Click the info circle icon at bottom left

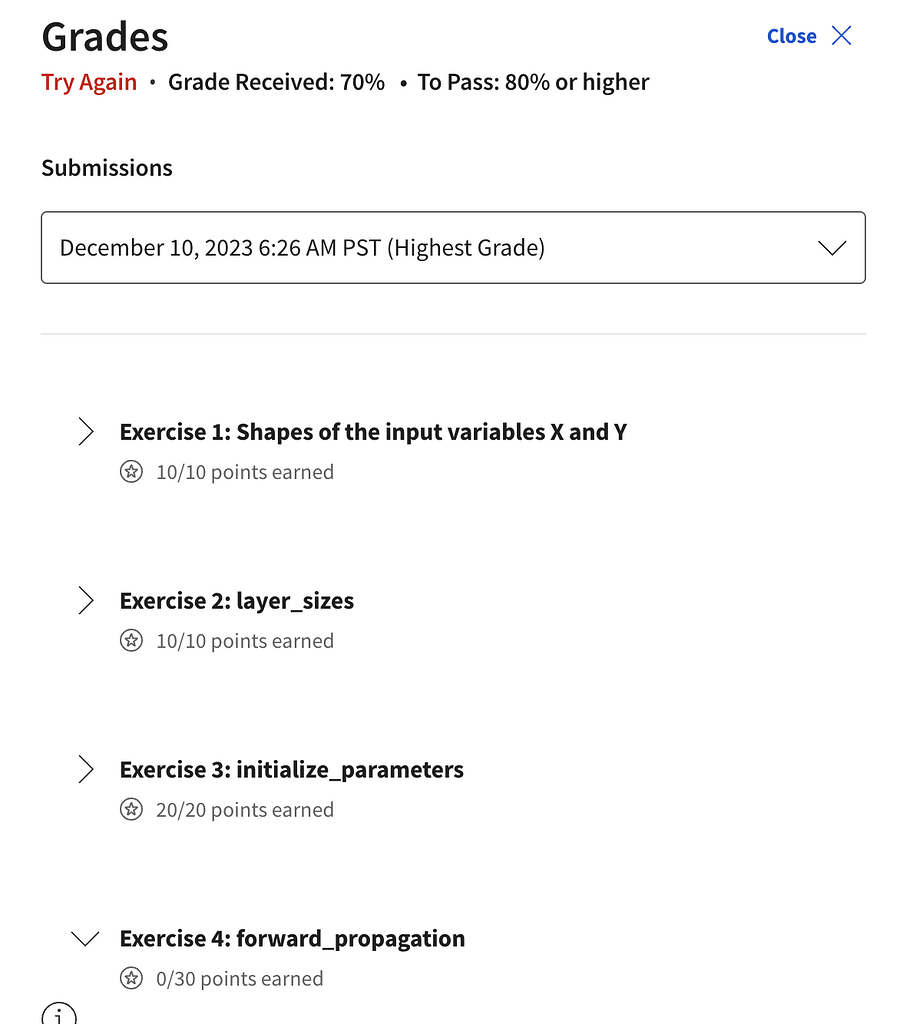tap(59, 1014)
